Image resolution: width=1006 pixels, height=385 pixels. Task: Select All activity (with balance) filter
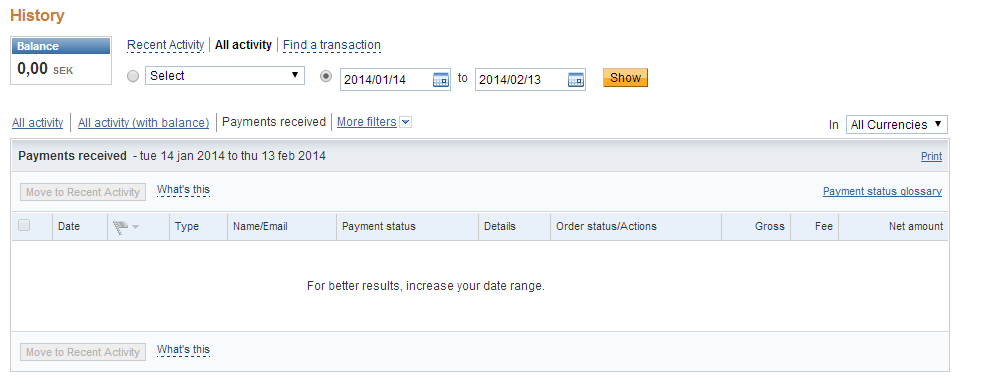tap(144, 123)
